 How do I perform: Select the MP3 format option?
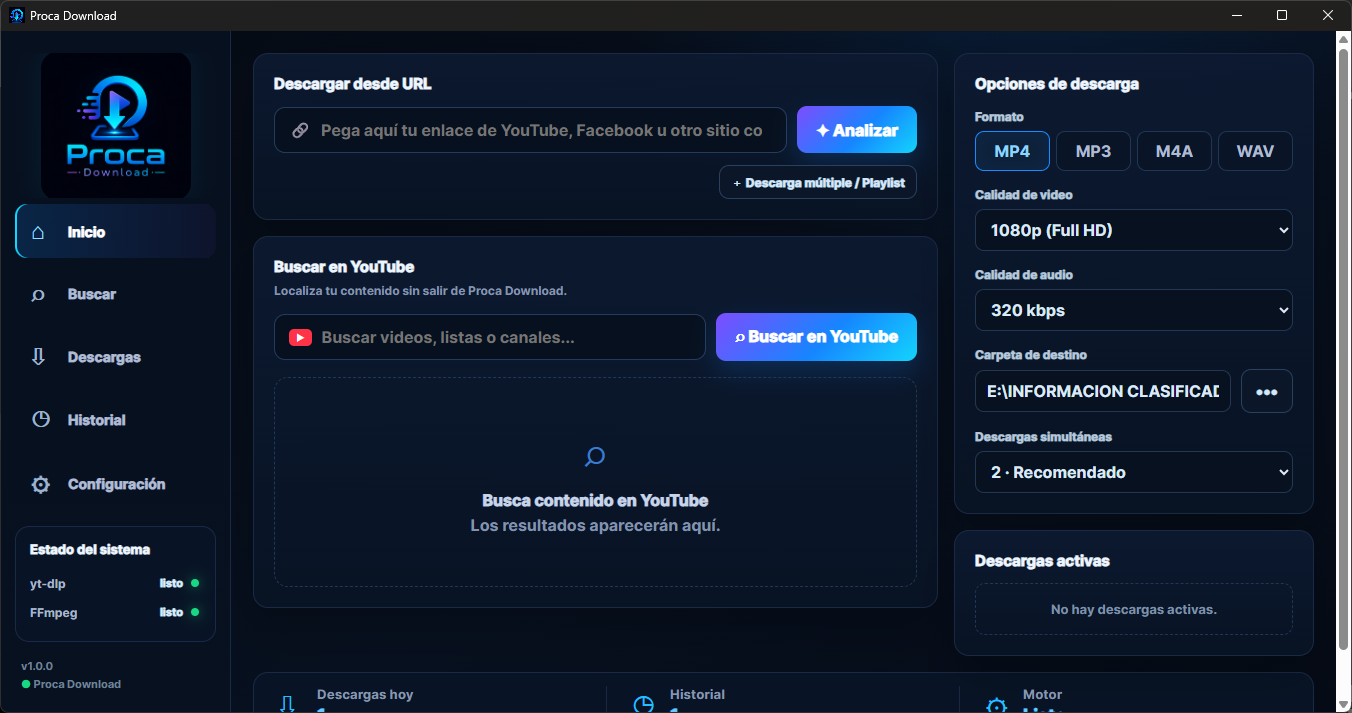click(1093, 151)
